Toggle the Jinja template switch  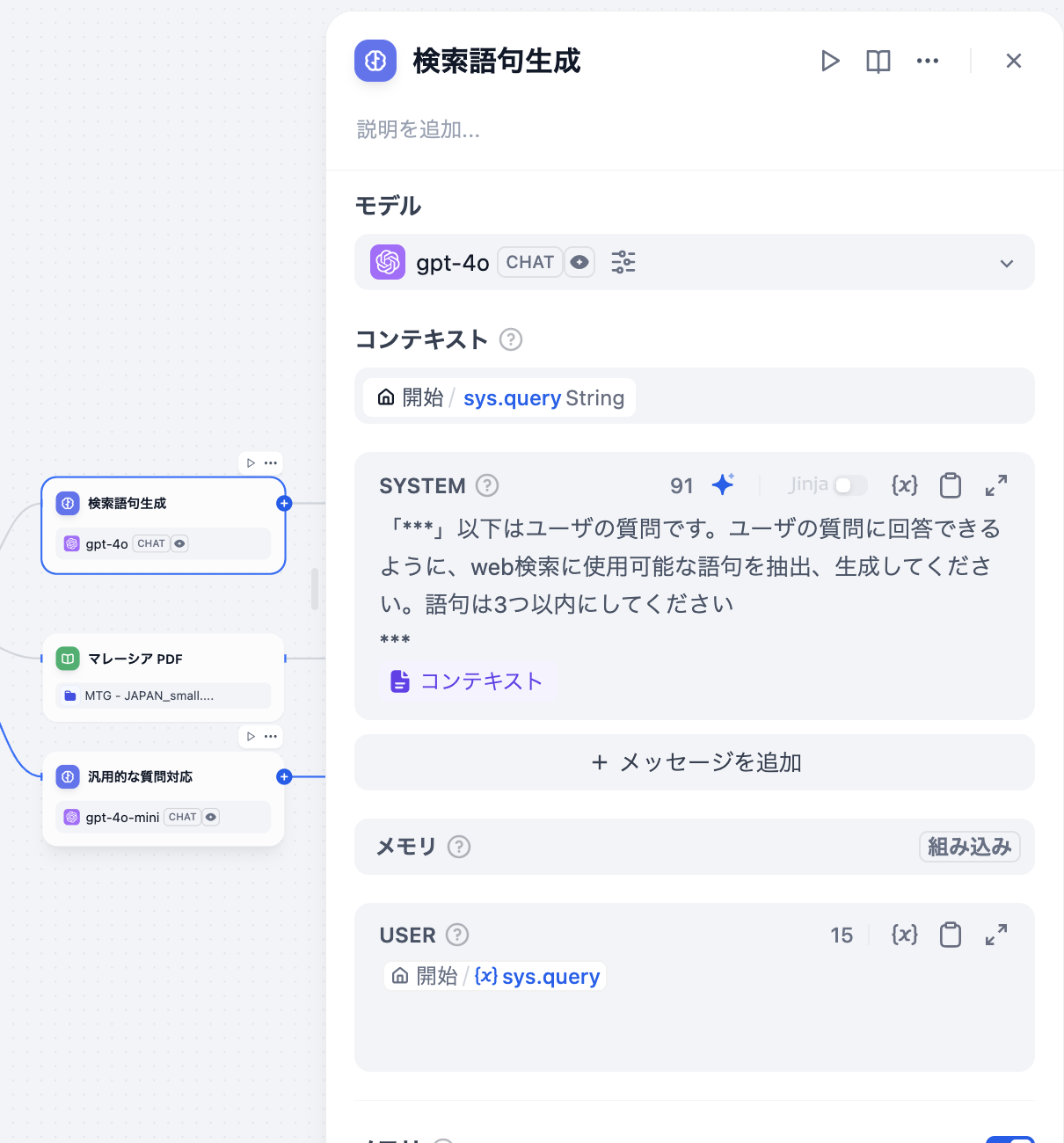click(849, 485)
